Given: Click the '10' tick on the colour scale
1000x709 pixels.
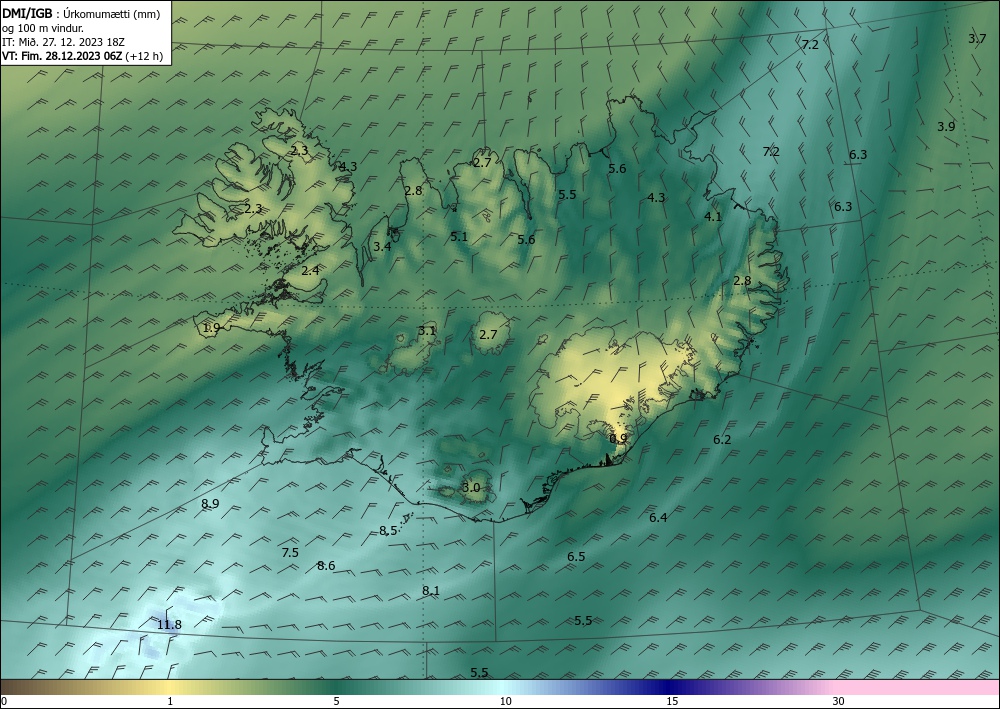Looking at the screenshot, I should [x=505, y=701].
